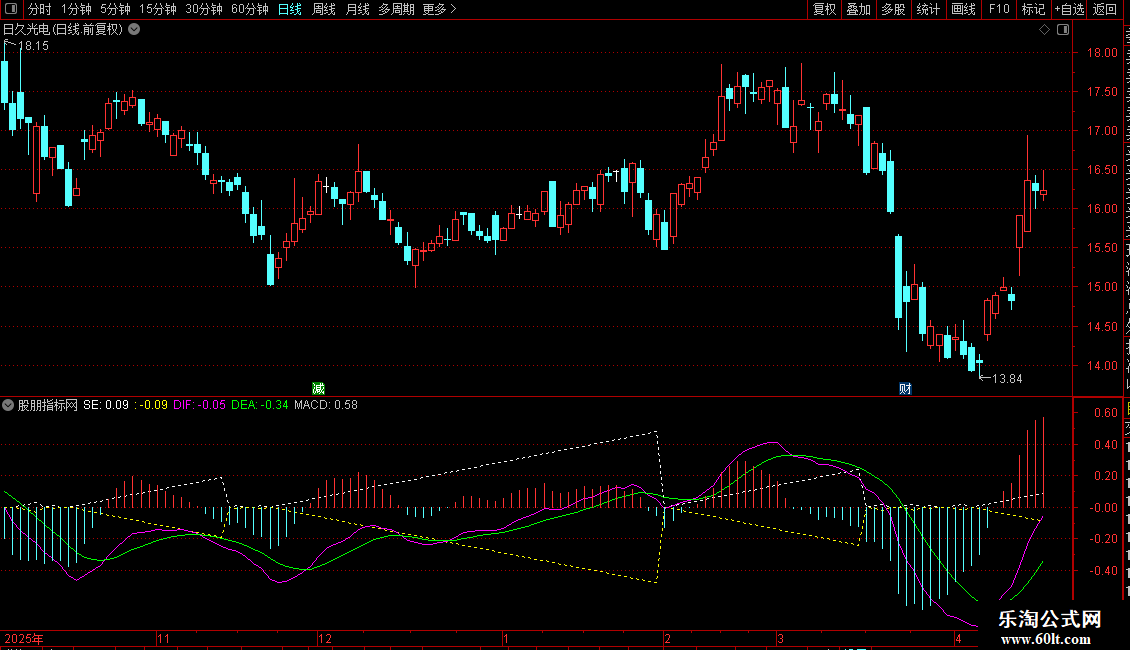
Task: Switch to 分时 intraday view
Action: (x=40, y=9)
